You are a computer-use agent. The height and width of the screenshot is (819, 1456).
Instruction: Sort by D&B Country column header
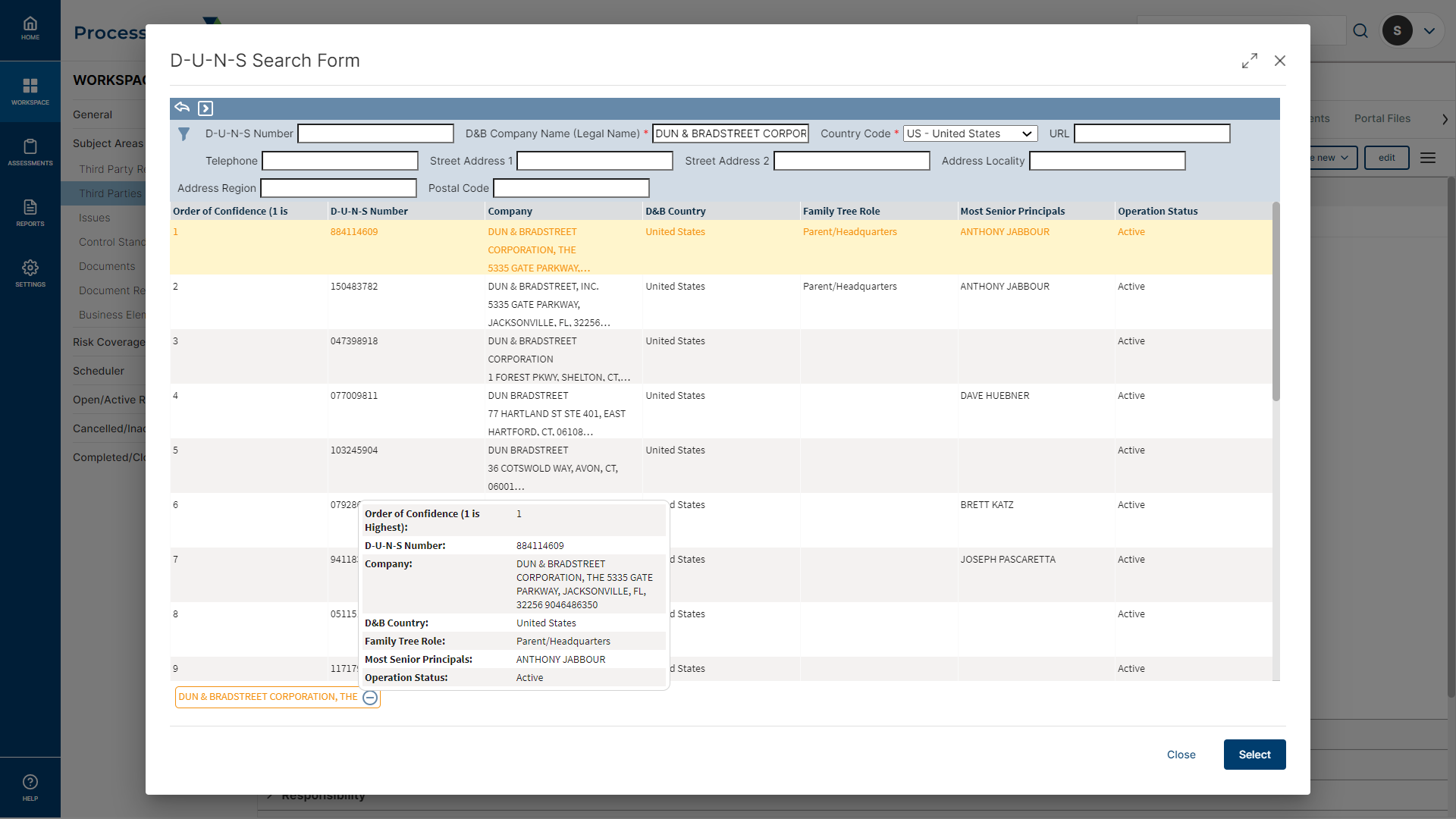[721, 211]
